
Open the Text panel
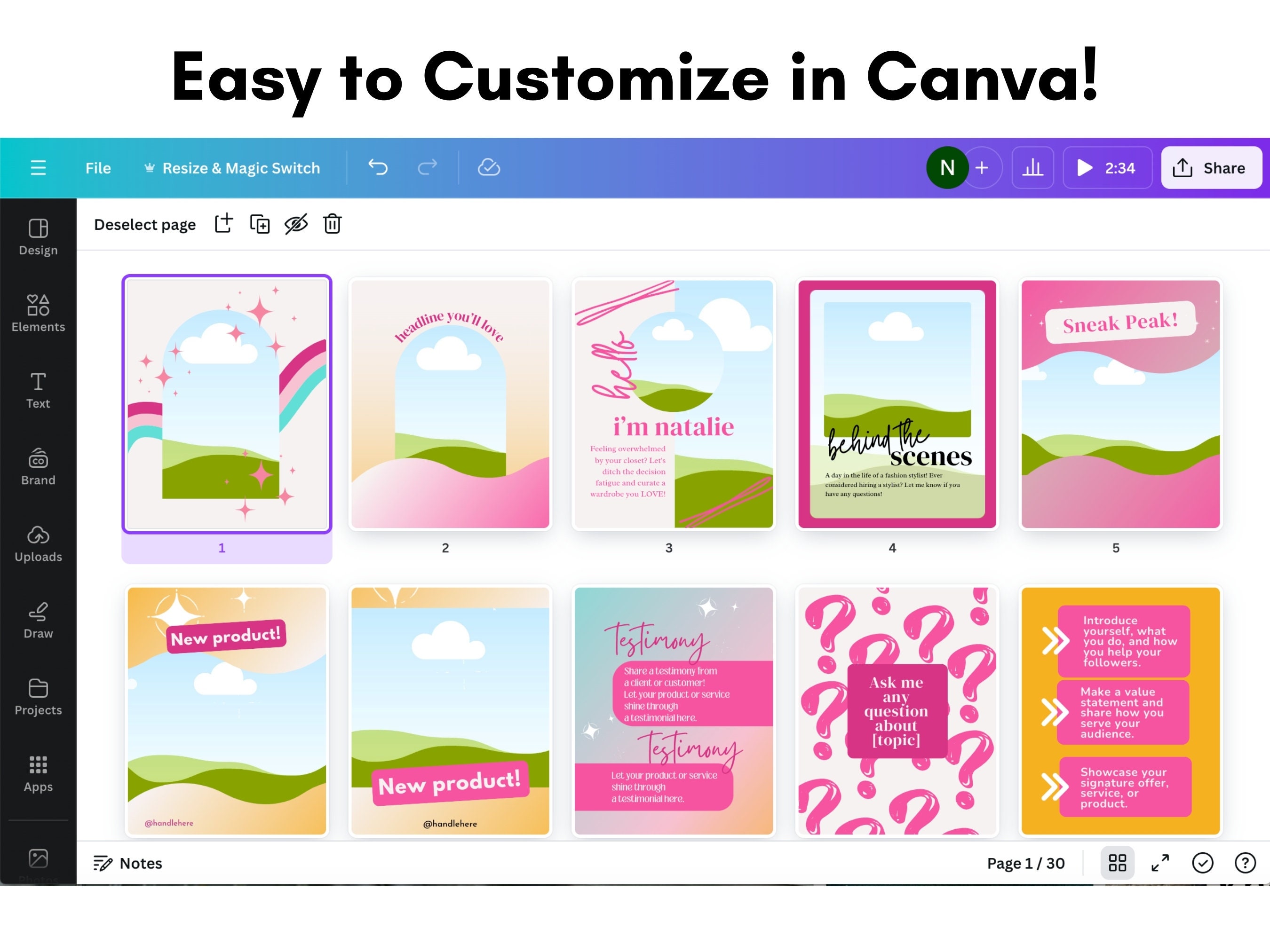(x=38, y=389)
